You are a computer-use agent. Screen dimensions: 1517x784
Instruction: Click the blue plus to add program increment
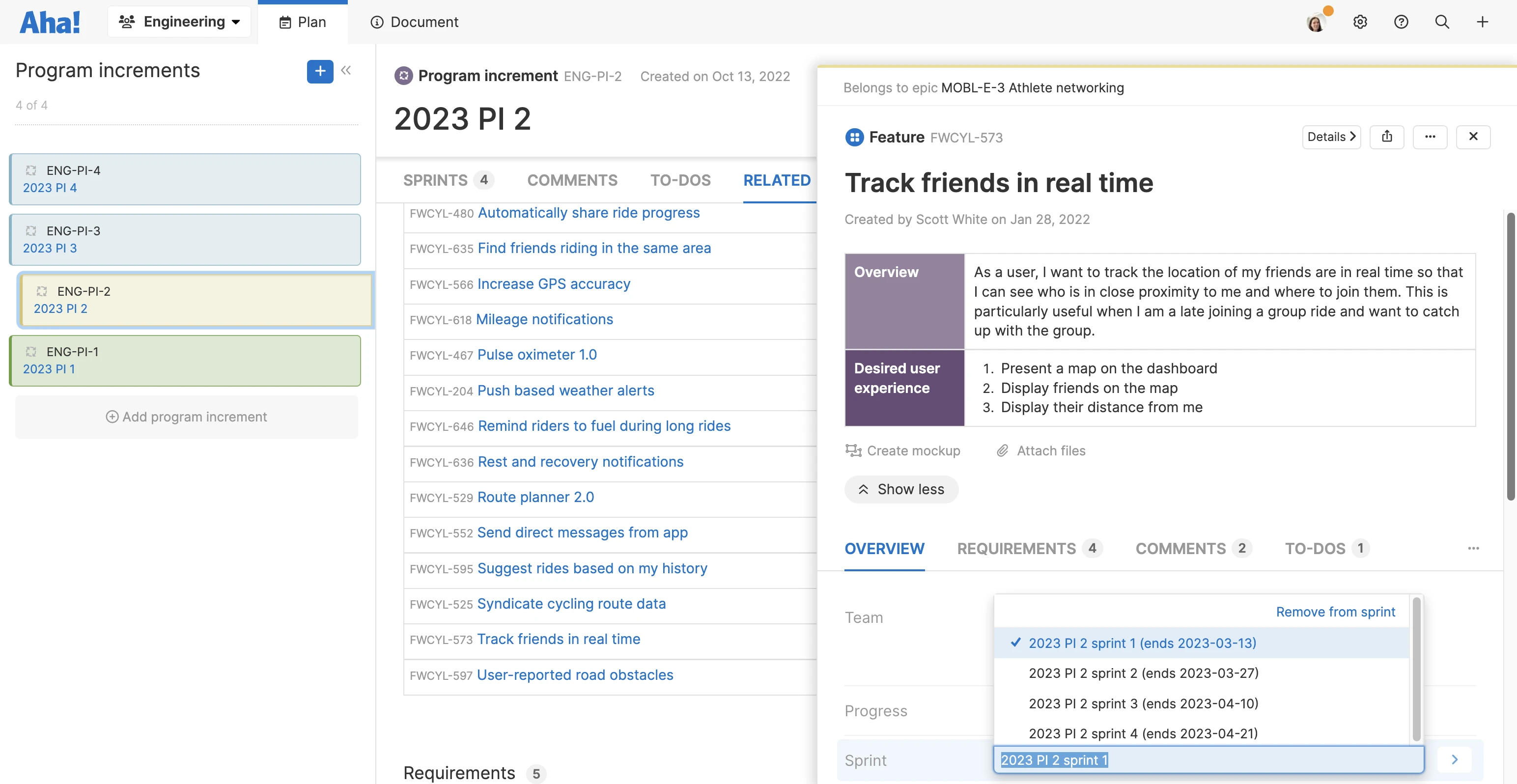(x=319, y=71)
